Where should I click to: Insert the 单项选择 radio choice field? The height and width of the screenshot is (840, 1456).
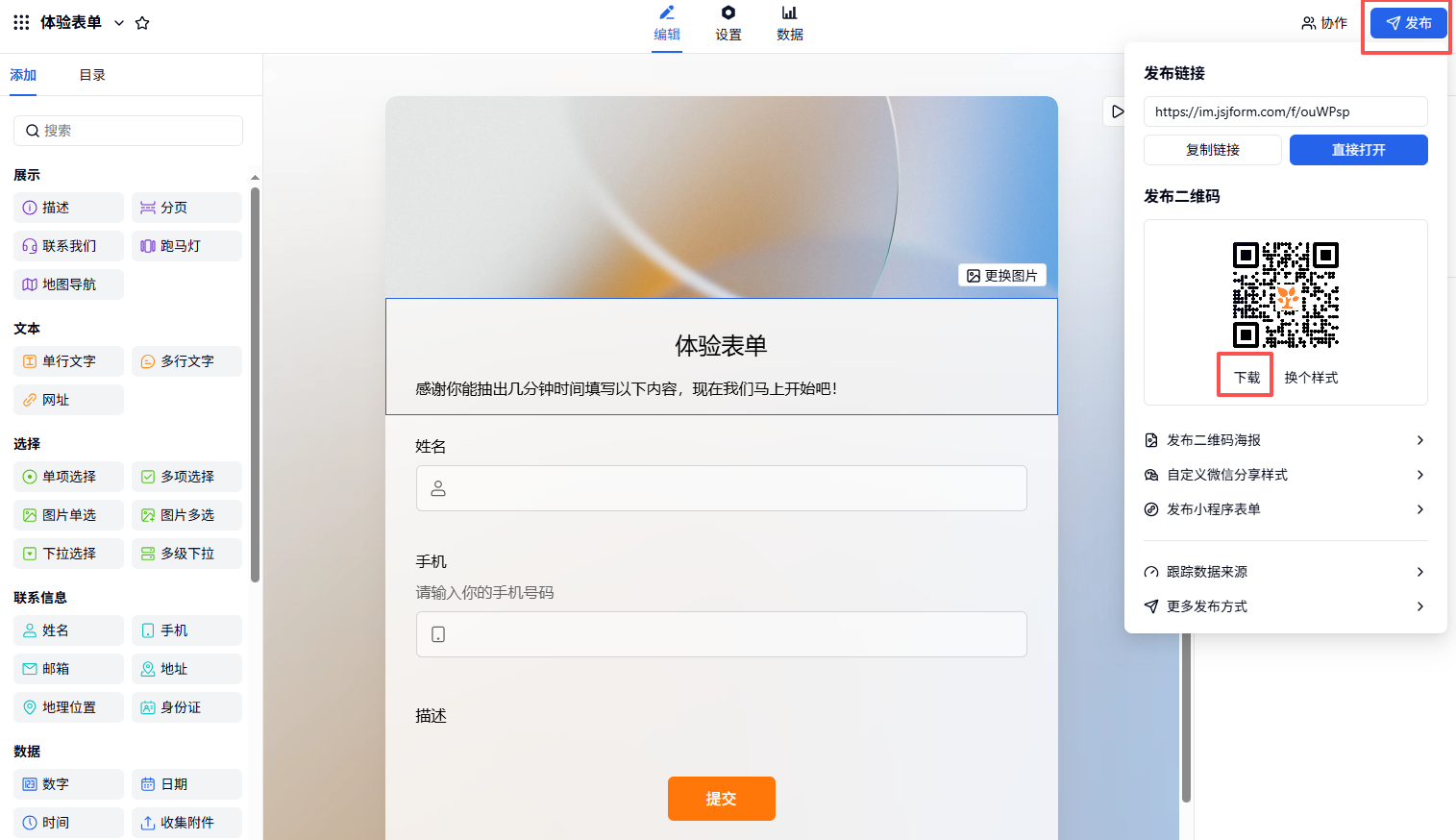(x=68, y=477)
